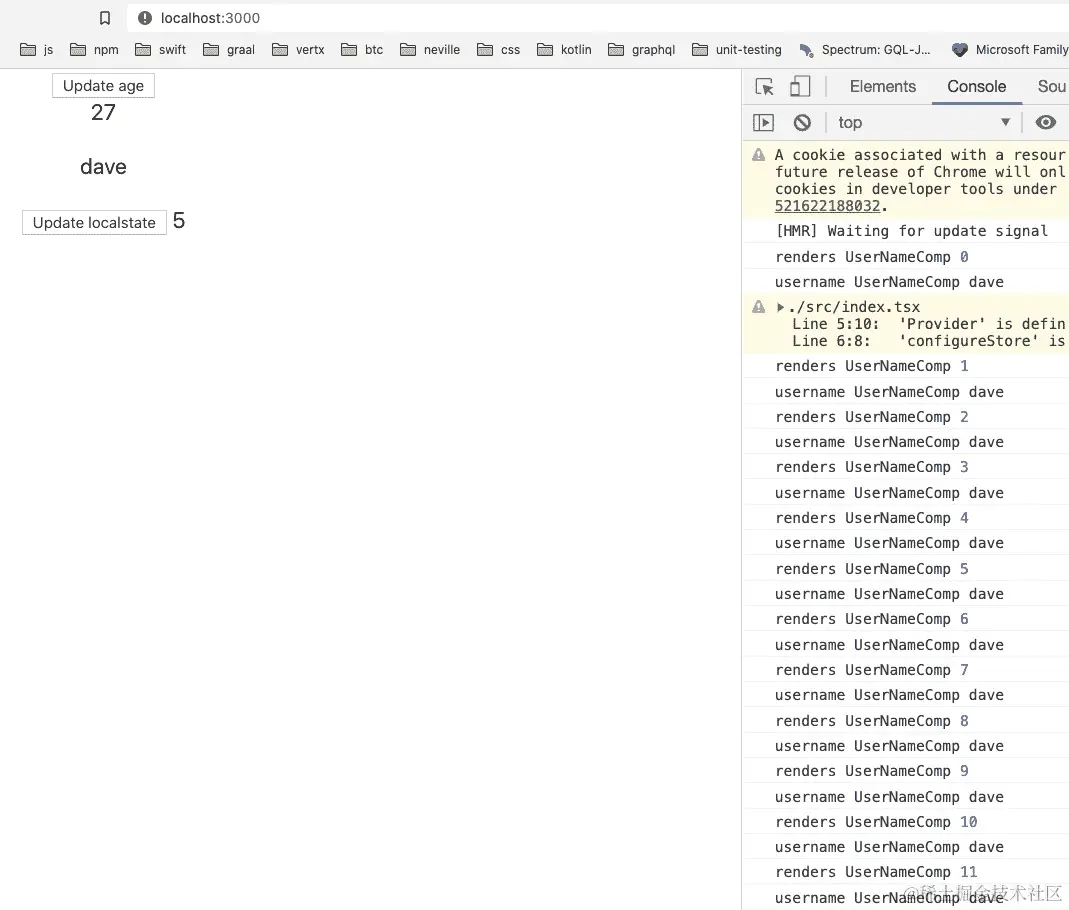This screenshot has height=910, width=1069.
Task: Click the 'renders UserNameComp 5' log line
Action: (871, 569)
